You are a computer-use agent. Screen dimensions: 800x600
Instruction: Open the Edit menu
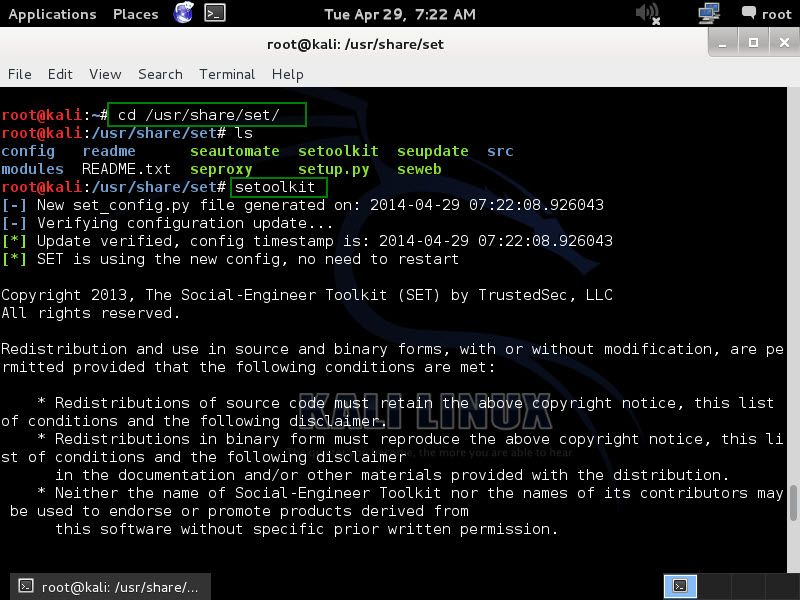click(x=60, y=74)
